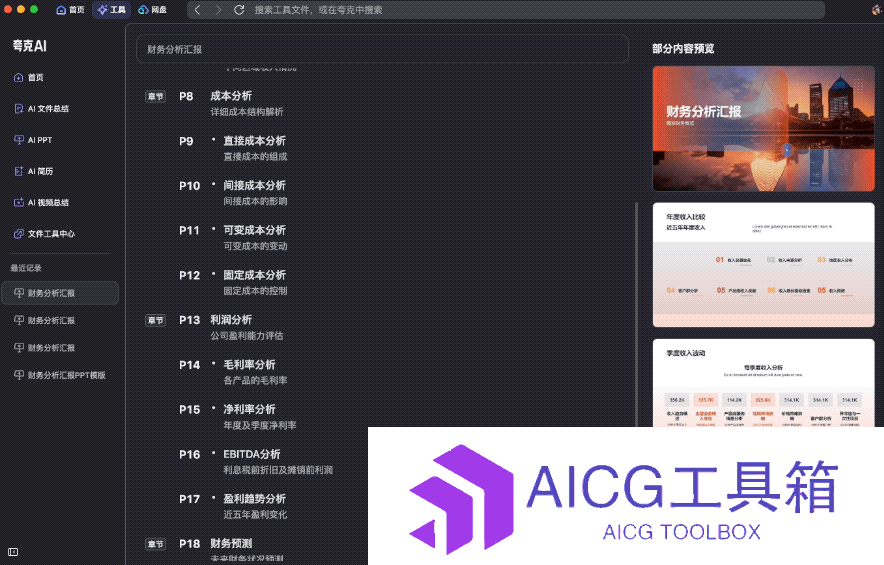Click the 文件工具中心 icon
Image resolution: width=884 pixels, height=565 pixels.
(x=19, y=233)
